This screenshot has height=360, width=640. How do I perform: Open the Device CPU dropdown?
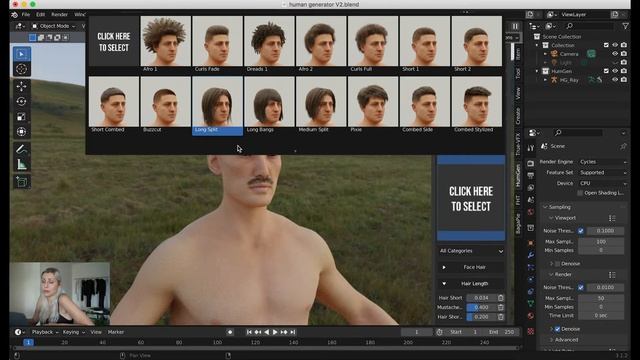coord(603,184)
